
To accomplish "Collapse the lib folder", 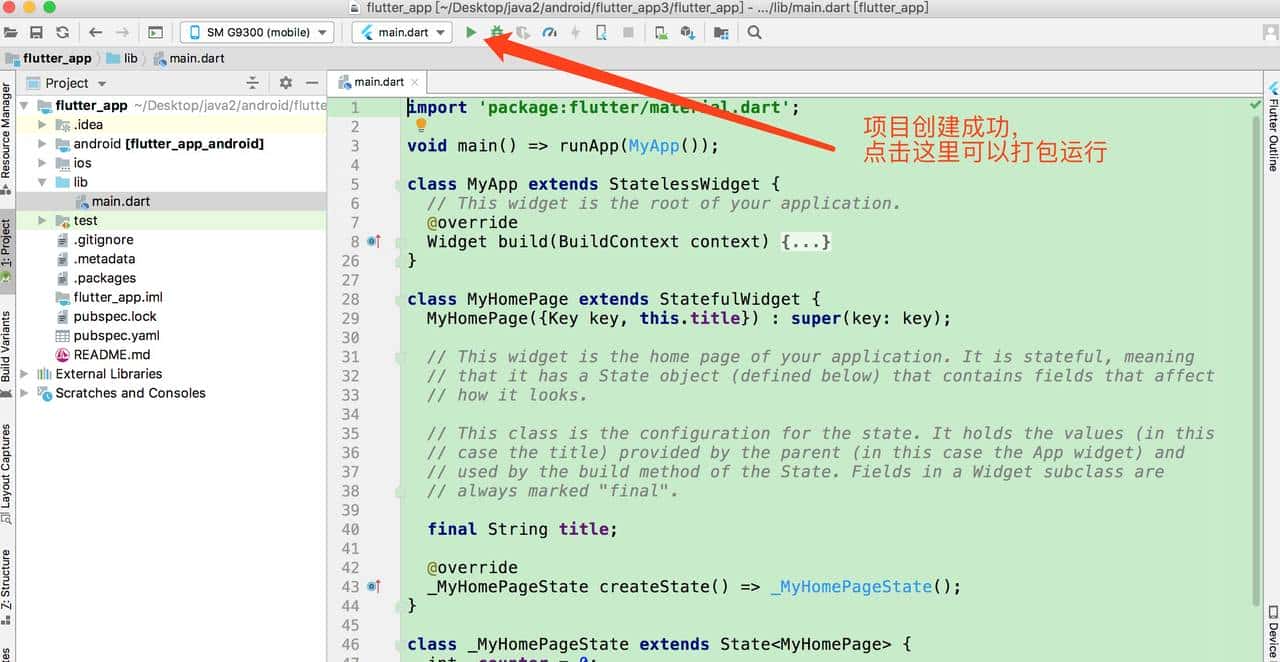I will point(42,182).
